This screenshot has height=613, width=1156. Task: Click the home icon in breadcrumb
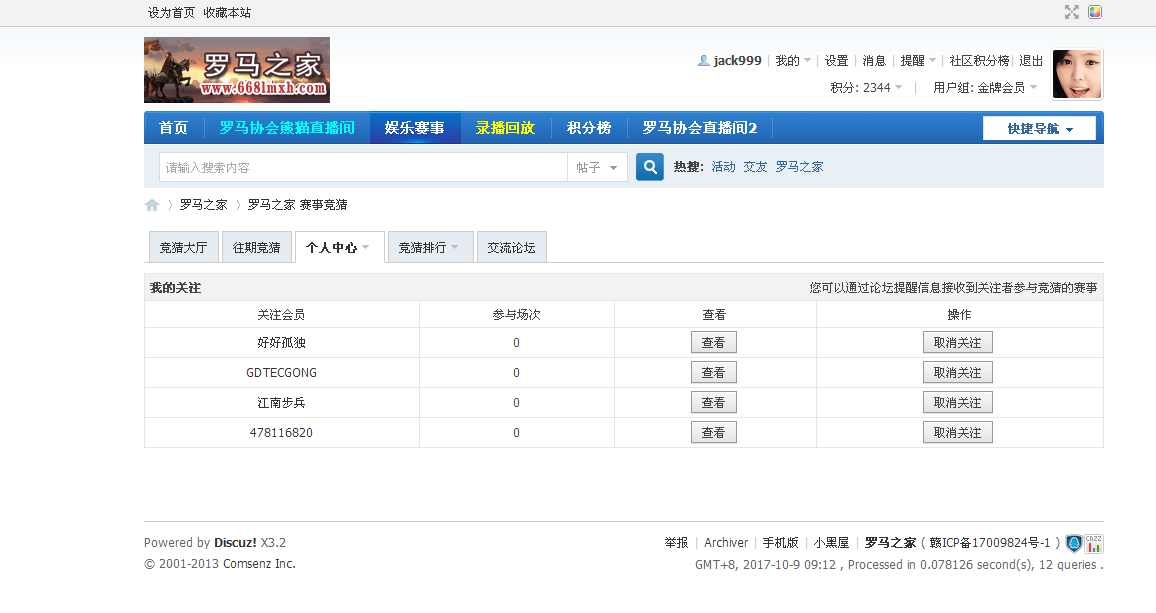152,205
